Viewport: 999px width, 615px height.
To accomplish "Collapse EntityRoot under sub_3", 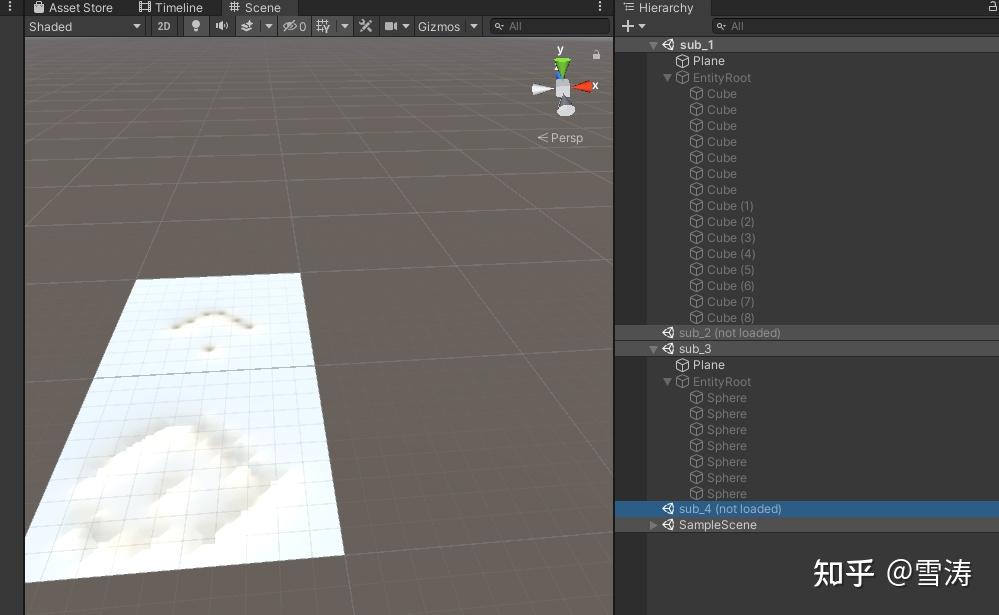I will tap(667, 382).
